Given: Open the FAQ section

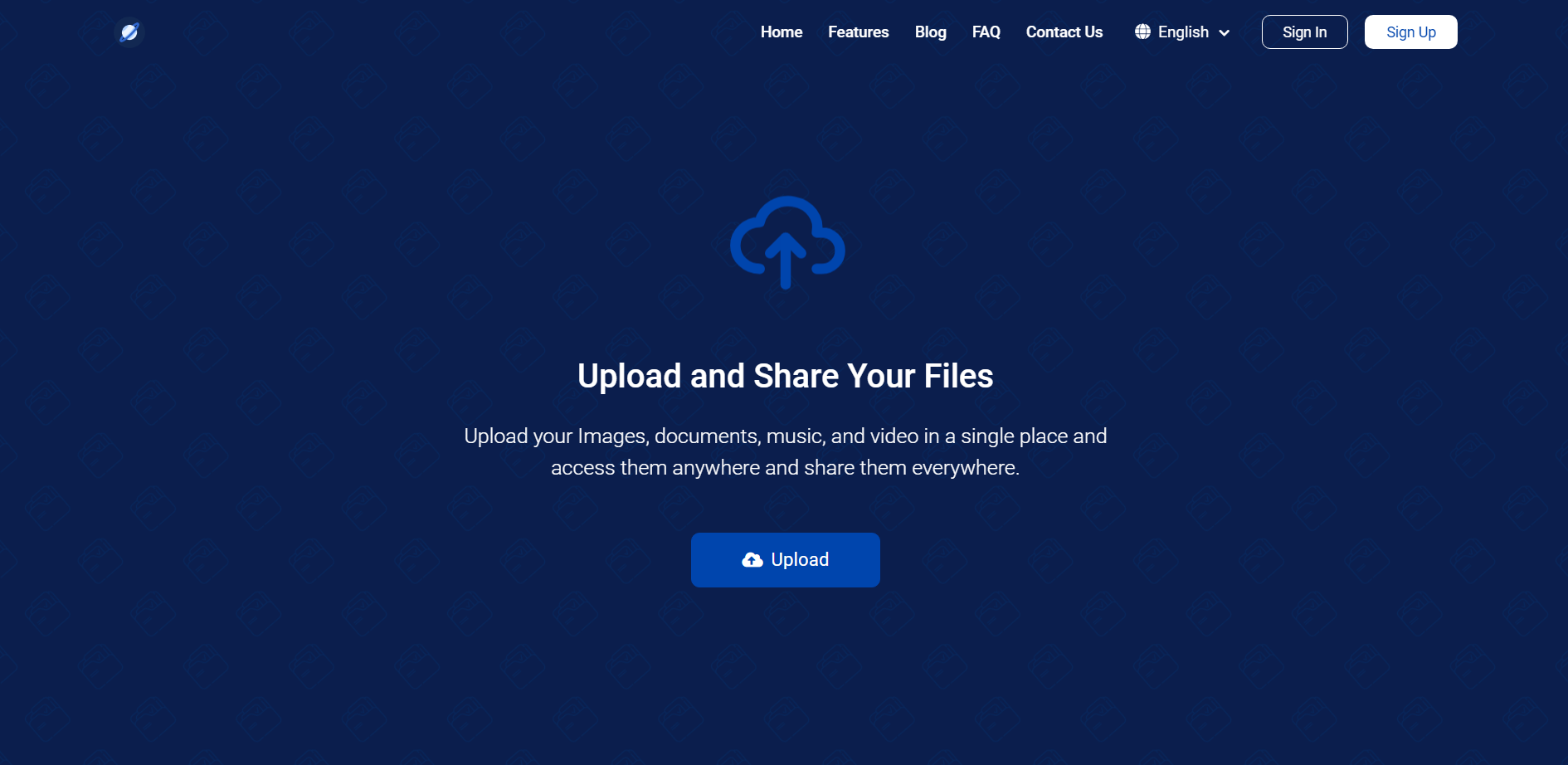Looking at the screenshot, I should coord(986,32).
